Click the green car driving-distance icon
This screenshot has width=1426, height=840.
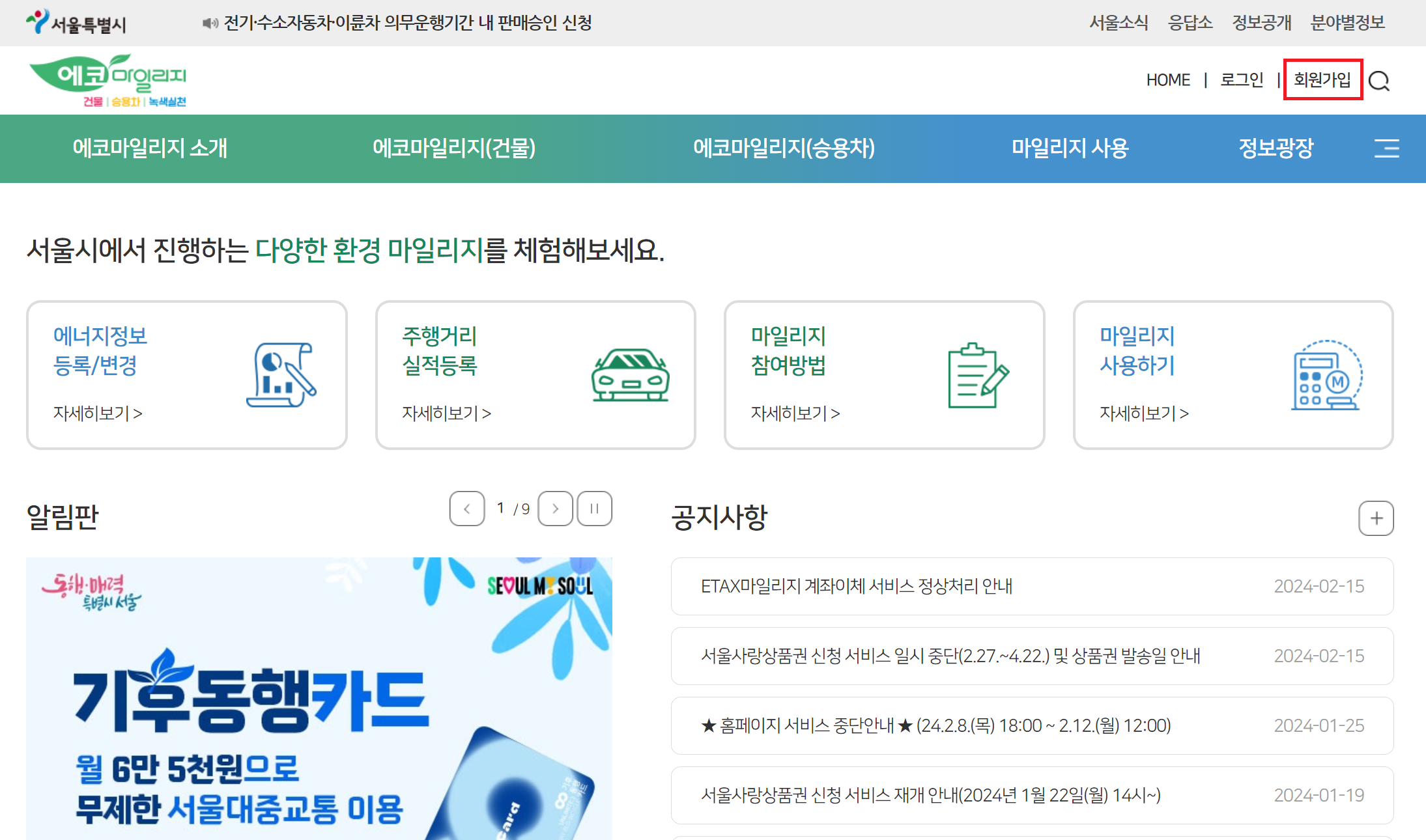tap(630, 375)
